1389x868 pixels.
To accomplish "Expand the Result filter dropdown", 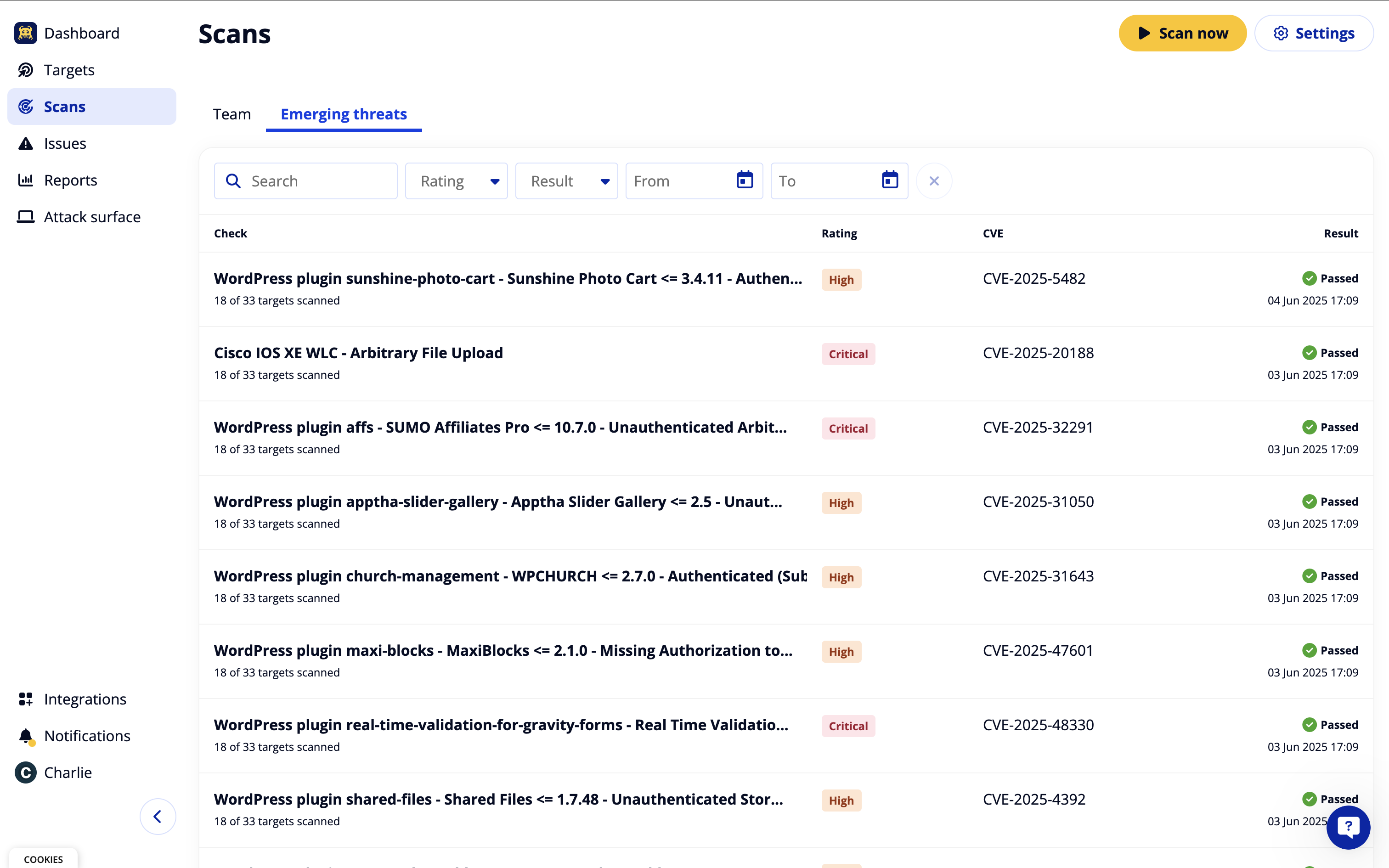I will click(x=566, y=181).
